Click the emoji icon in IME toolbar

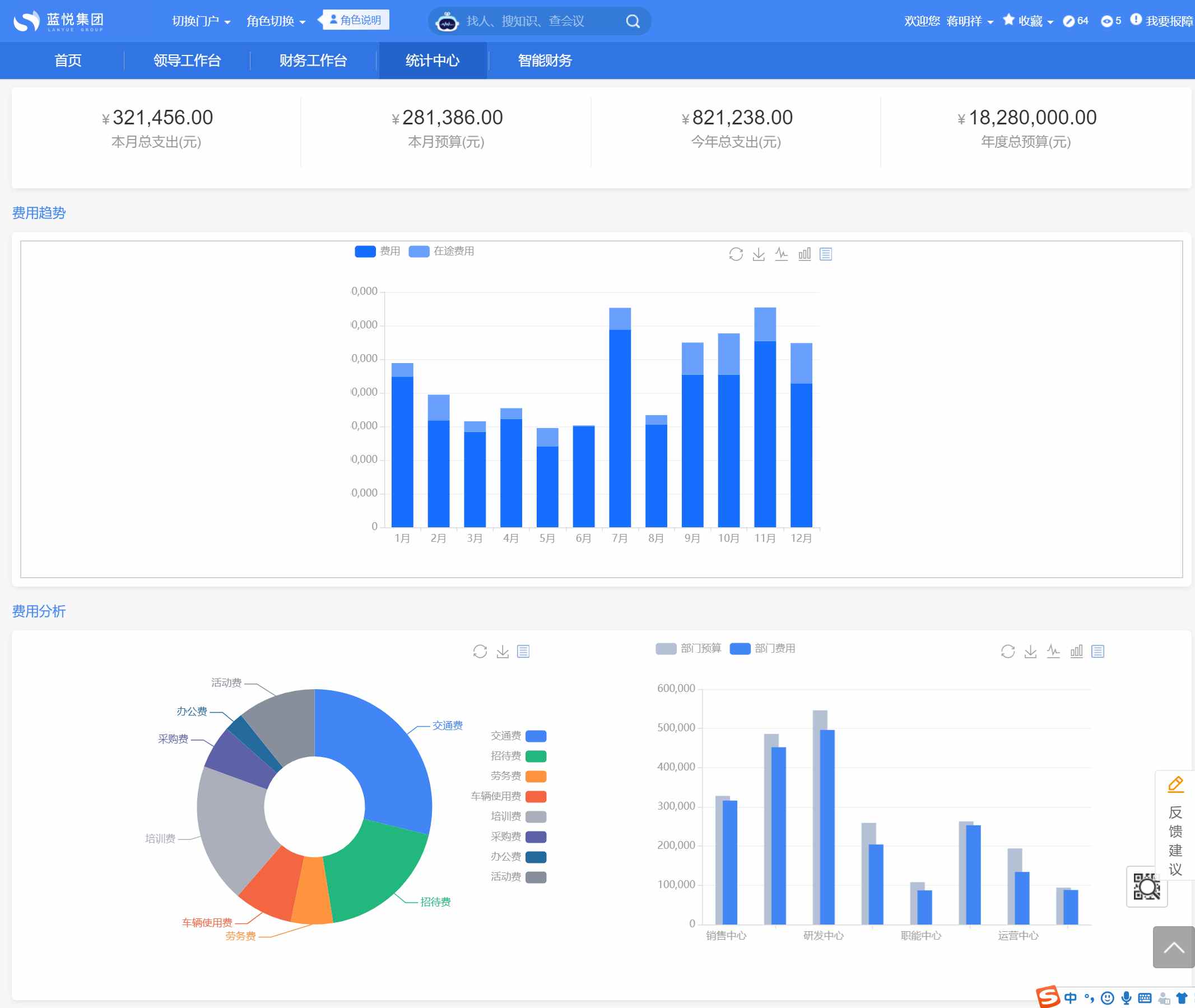click(x=1107, y=998)
